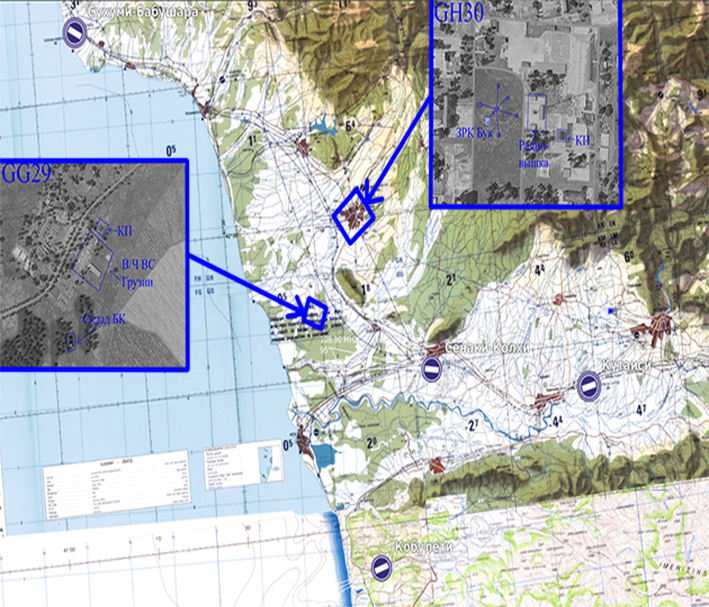Image resolution: width=709 pixels, height=607 pixels.
Task: Select the Радио-вышка outlined rectangle
Action: click(537, 110)
